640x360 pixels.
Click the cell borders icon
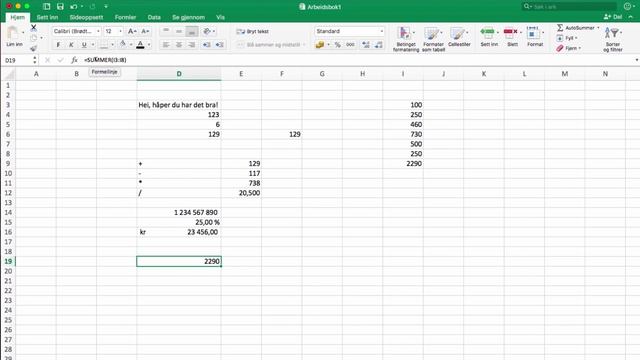pos(104,45)
